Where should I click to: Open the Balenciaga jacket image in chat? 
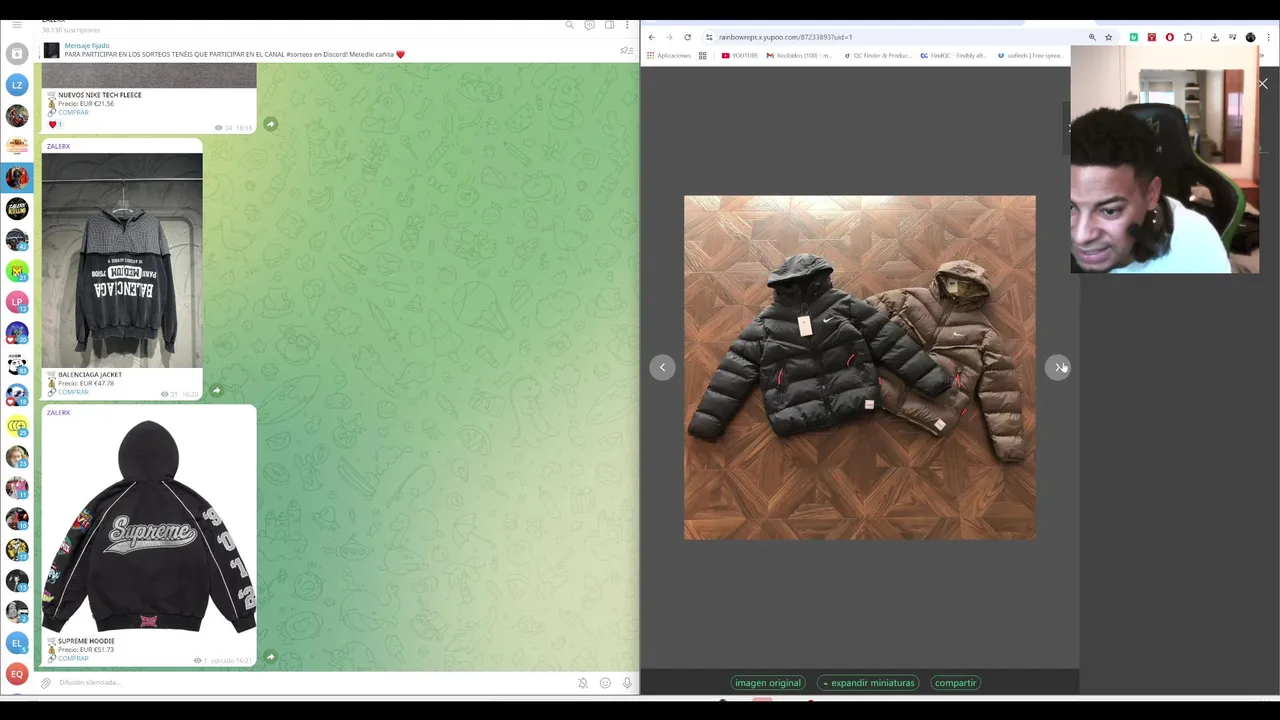122,260
